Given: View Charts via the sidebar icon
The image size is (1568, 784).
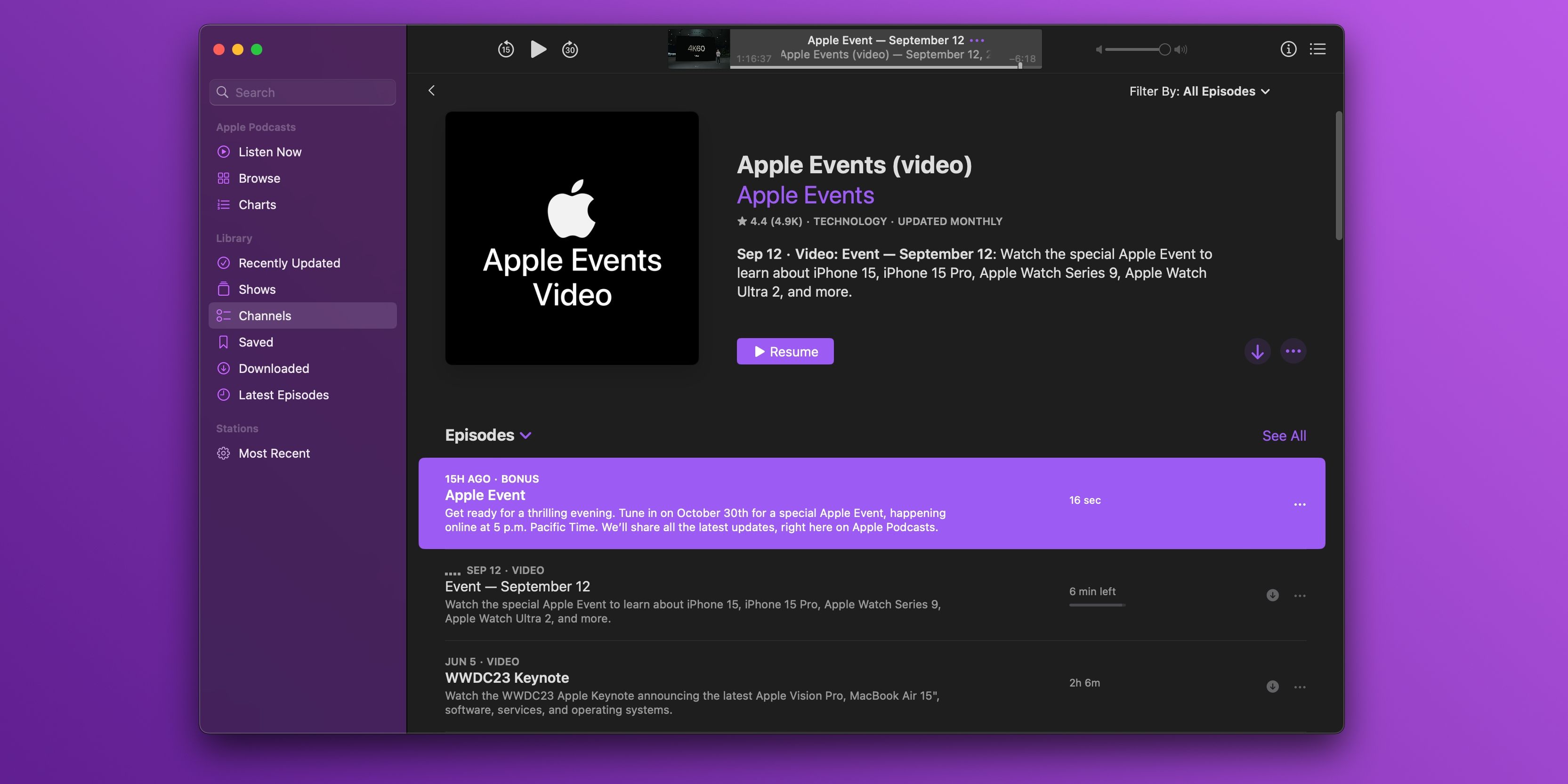Looking at the screenshot, I should [223, 204].
